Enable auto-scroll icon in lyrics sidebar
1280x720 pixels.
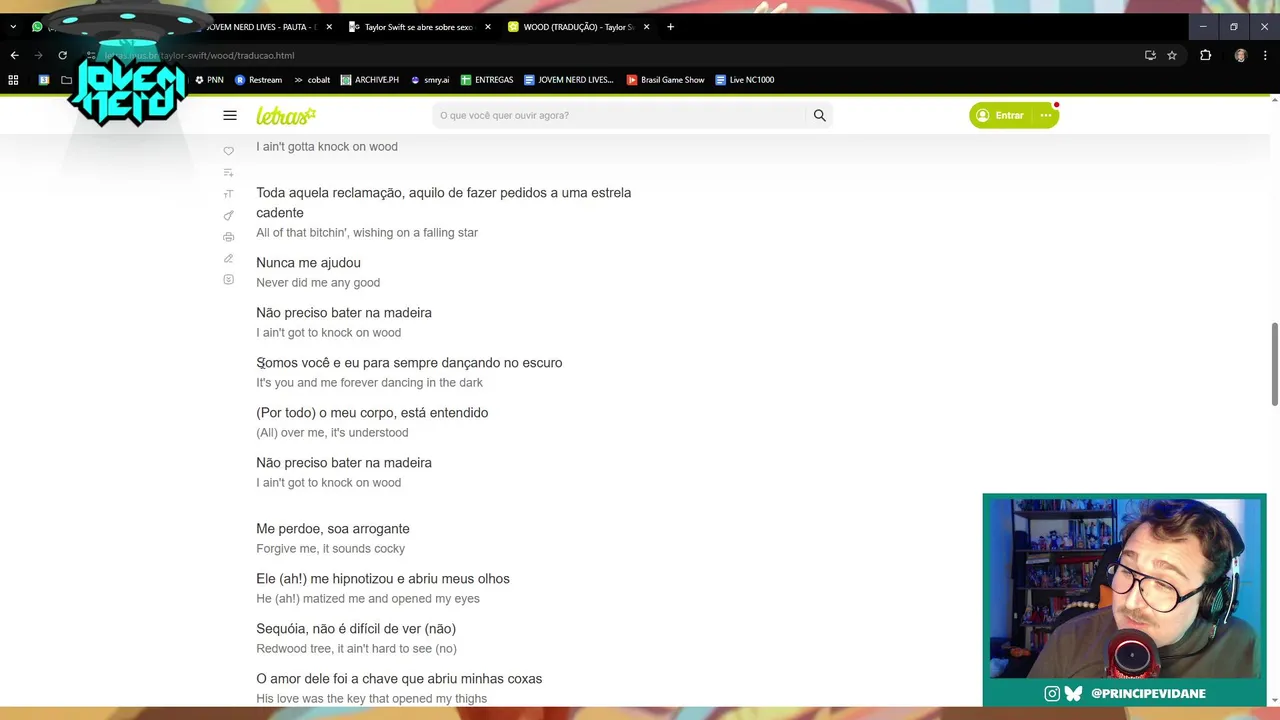pyautogui.click(x=228, y=280)
